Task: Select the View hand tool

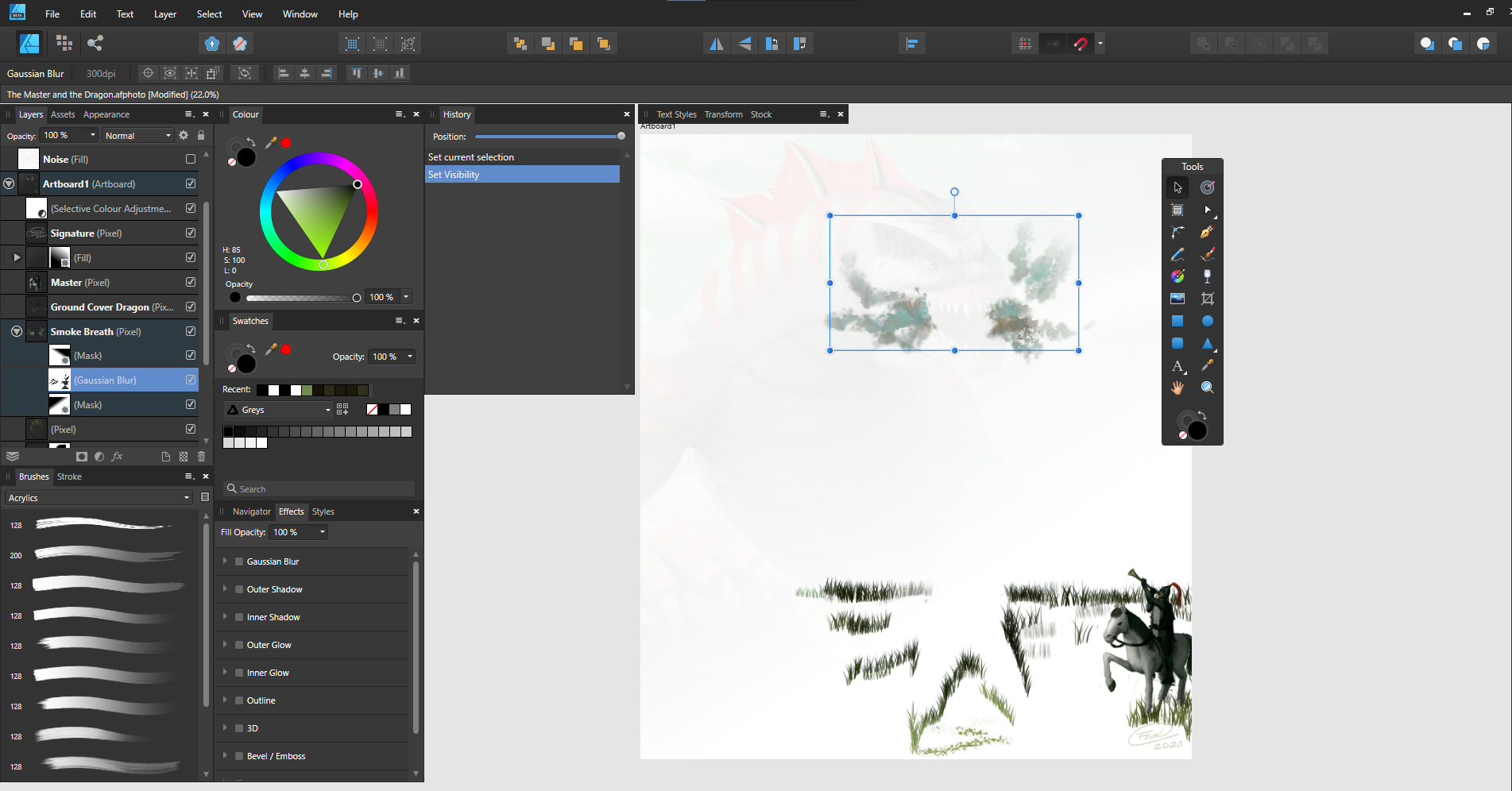Action: click(x=1178, y=388)
